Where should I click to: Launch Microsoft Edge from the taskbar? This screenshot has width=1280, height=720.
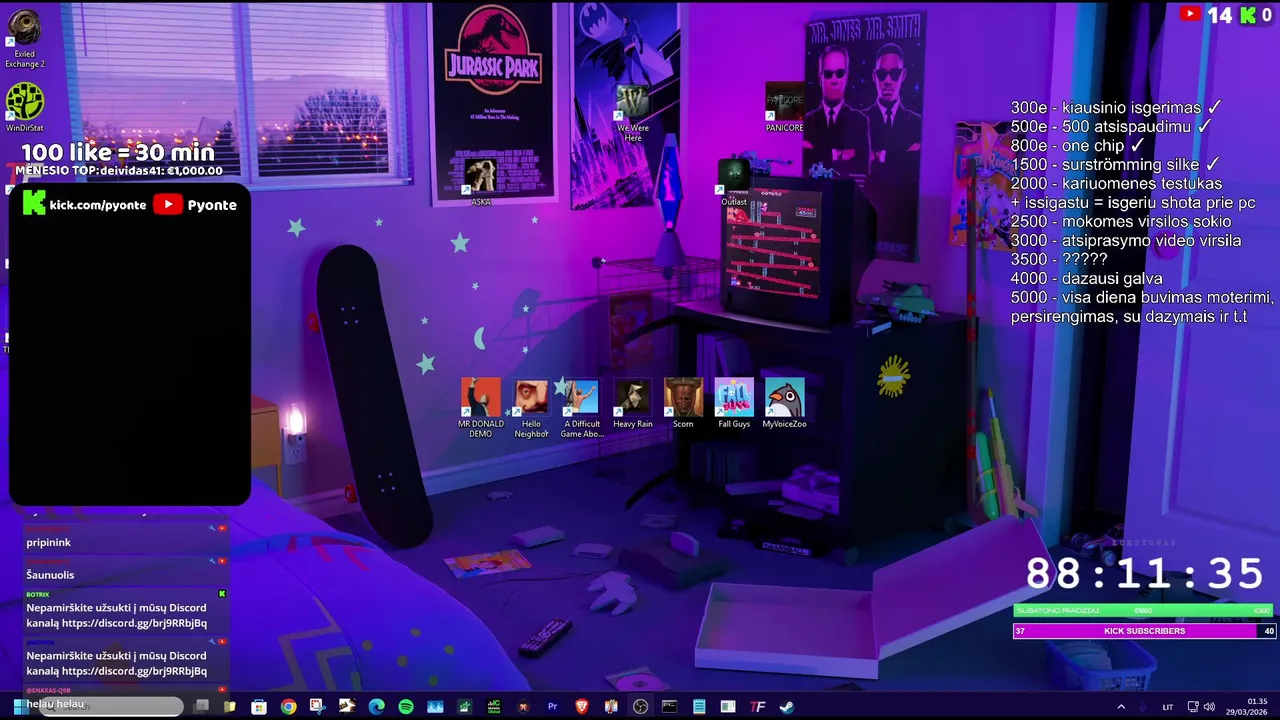376,706
